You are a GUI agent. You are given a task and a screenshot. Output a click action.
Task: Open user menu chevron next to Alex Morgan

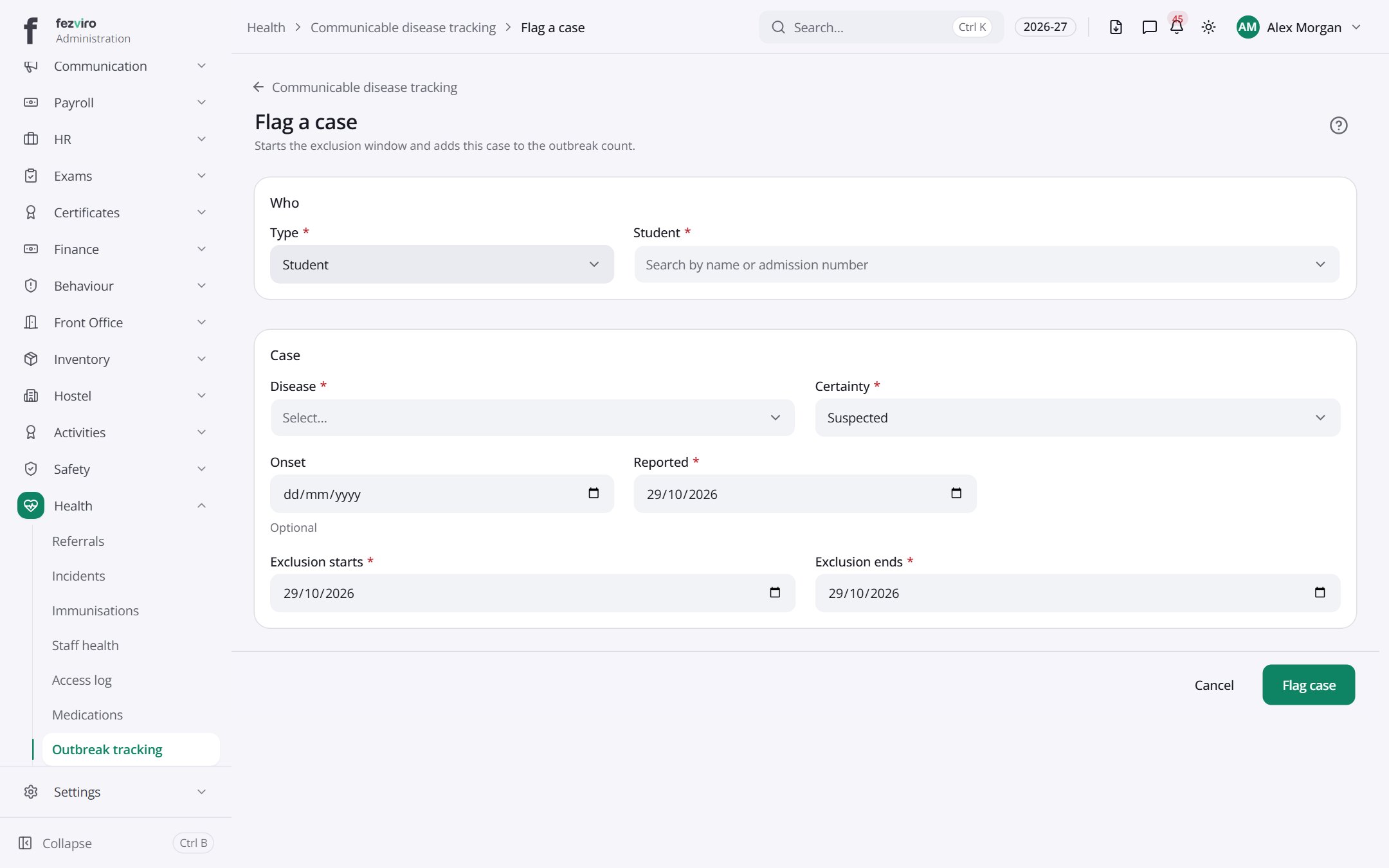(x=1357, y=27)
